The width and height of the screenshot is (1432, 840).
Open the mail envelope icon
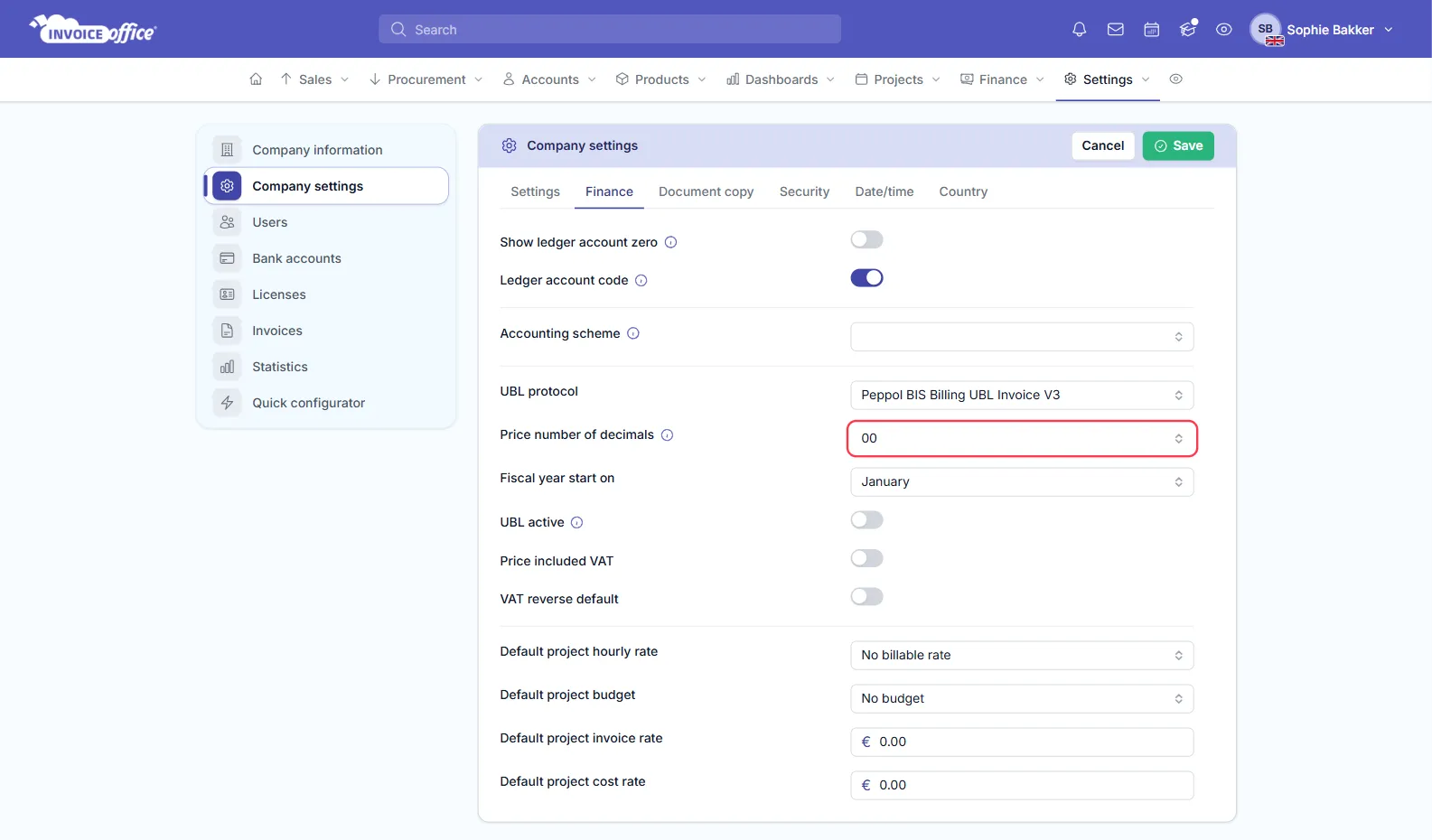point(1116,30)
